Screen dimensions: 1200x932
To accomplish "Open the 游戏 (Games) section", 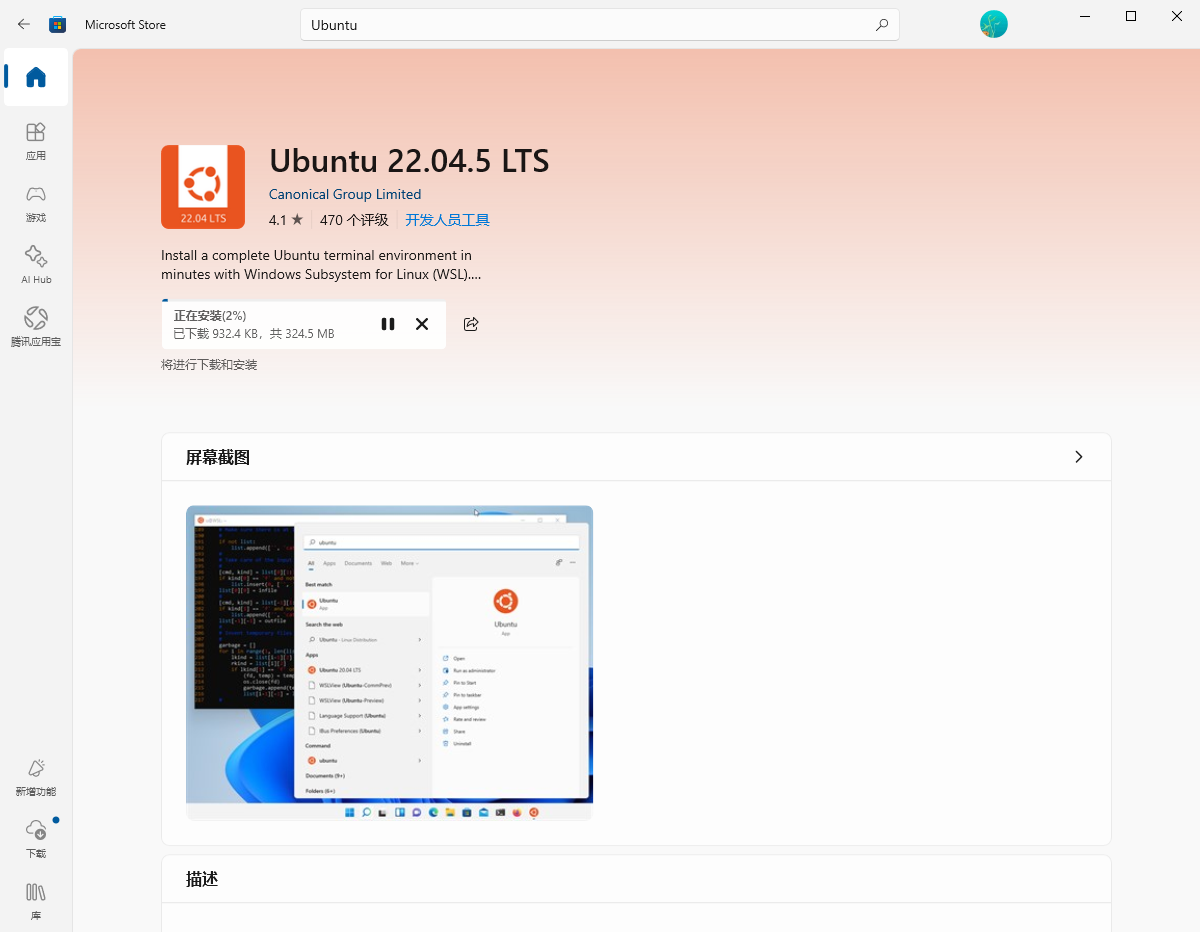I will click(36, 203).
